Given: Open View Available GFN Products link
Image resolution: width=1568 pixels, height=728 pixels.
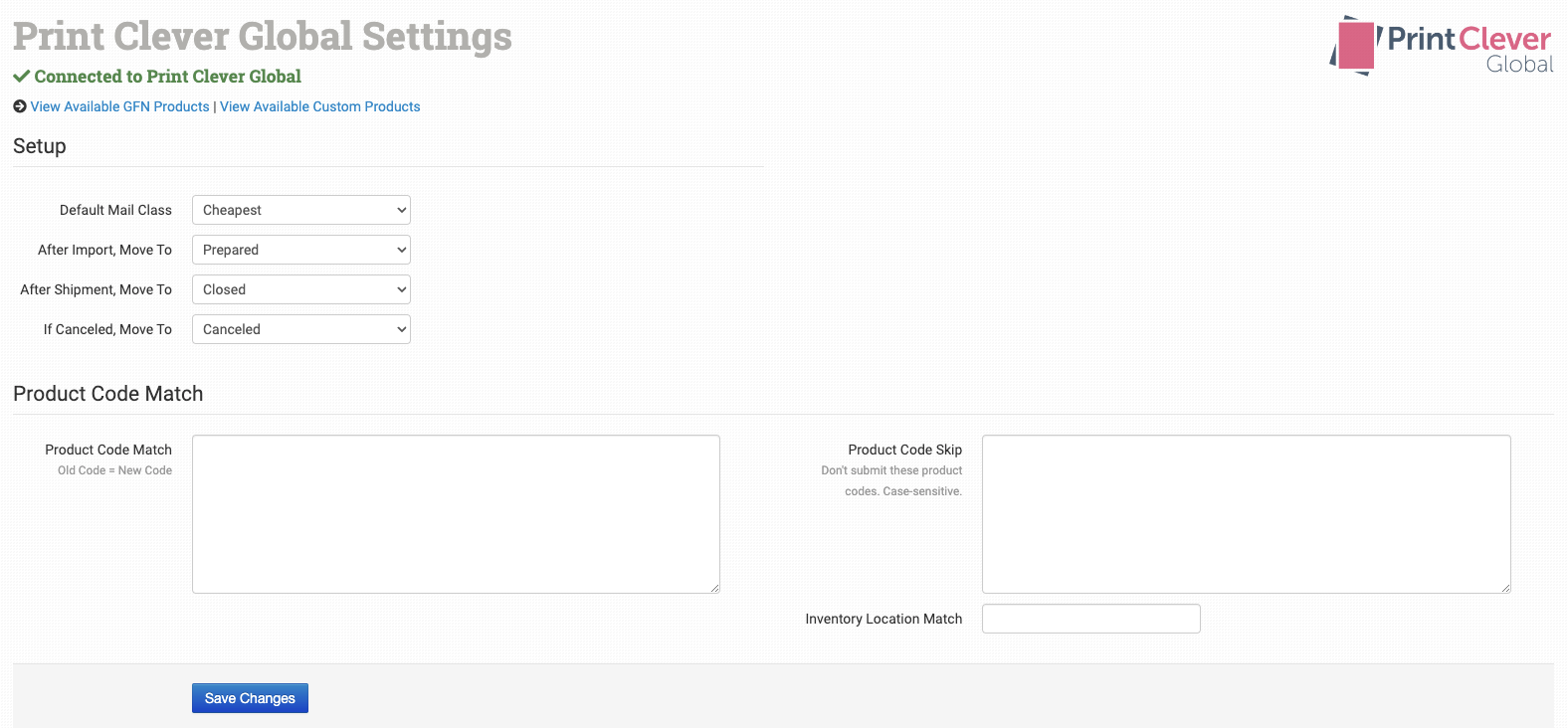Looking at the screenshot, I should [x=119, y=106].
